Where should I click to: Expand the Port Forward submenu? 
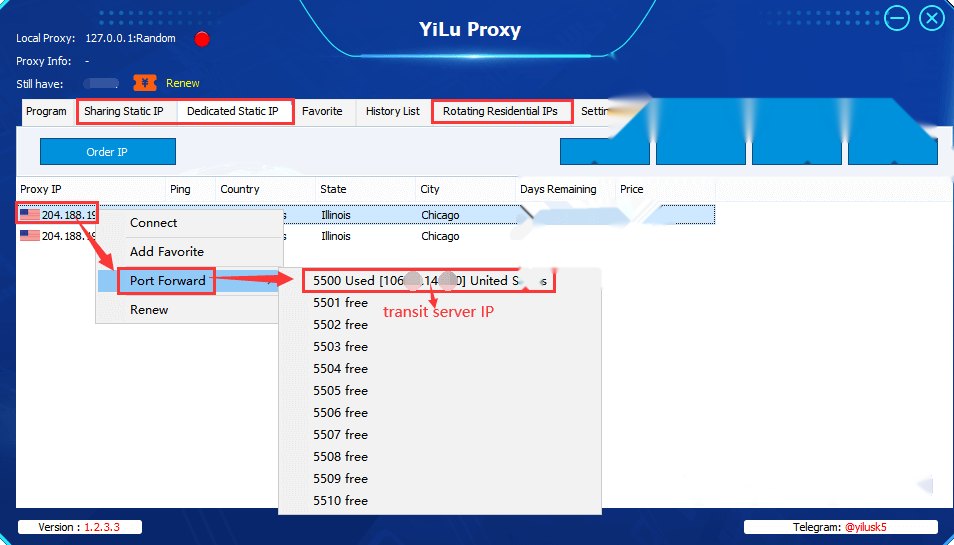pyautogui.click(x=167, y=281)
